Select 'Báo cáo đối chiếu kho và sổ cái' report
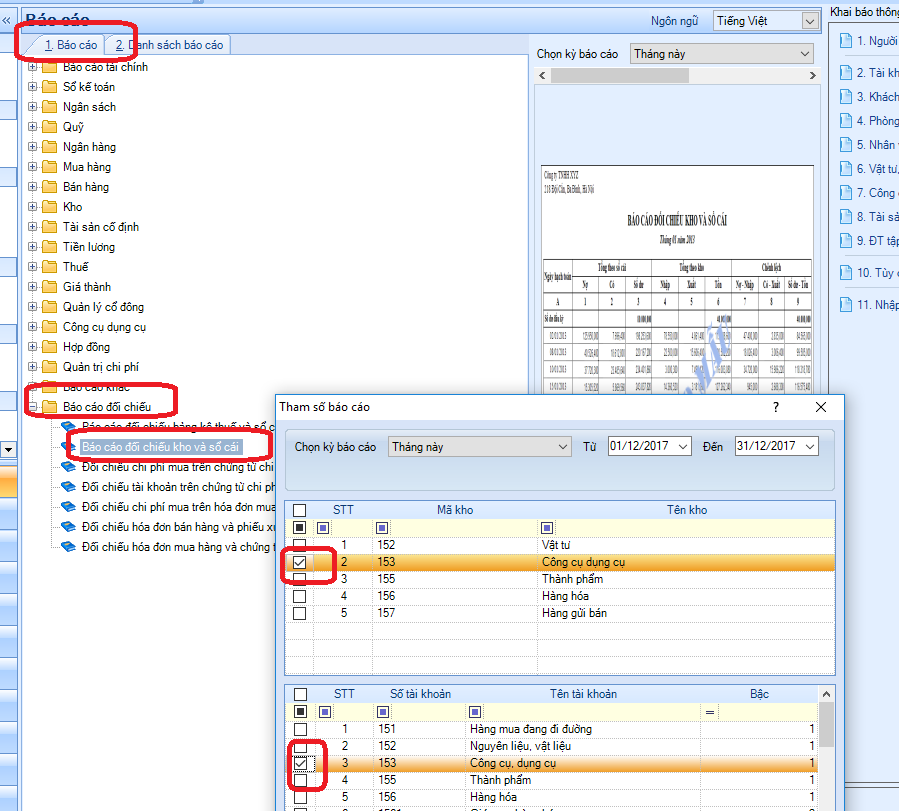 161,447
